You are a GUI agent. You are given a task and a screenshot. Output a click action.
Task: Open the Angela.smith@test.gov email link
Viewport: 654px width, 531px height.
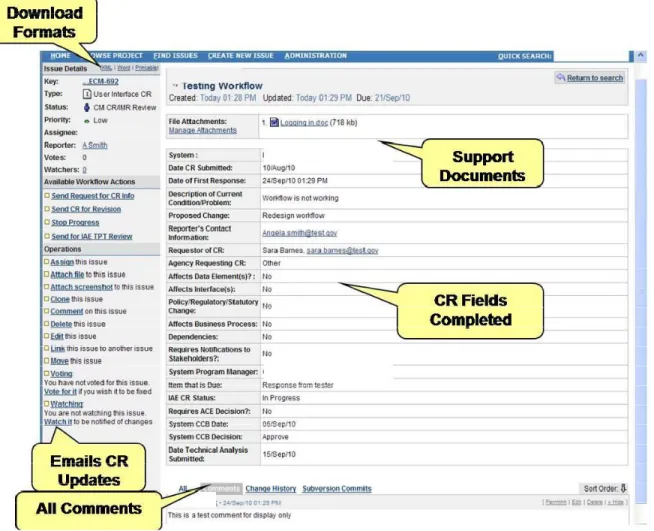point(299,233)
